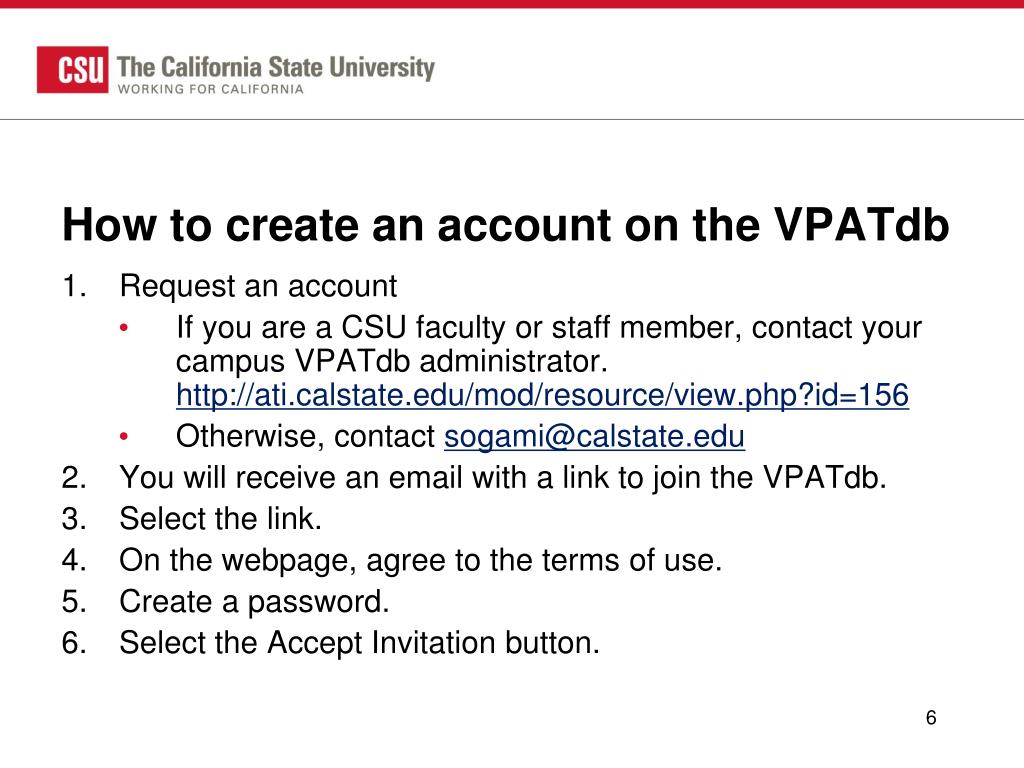Viewport: 1024px width, 768px height.
Task: Click the terms of use step text
Action: pos(420,560)
